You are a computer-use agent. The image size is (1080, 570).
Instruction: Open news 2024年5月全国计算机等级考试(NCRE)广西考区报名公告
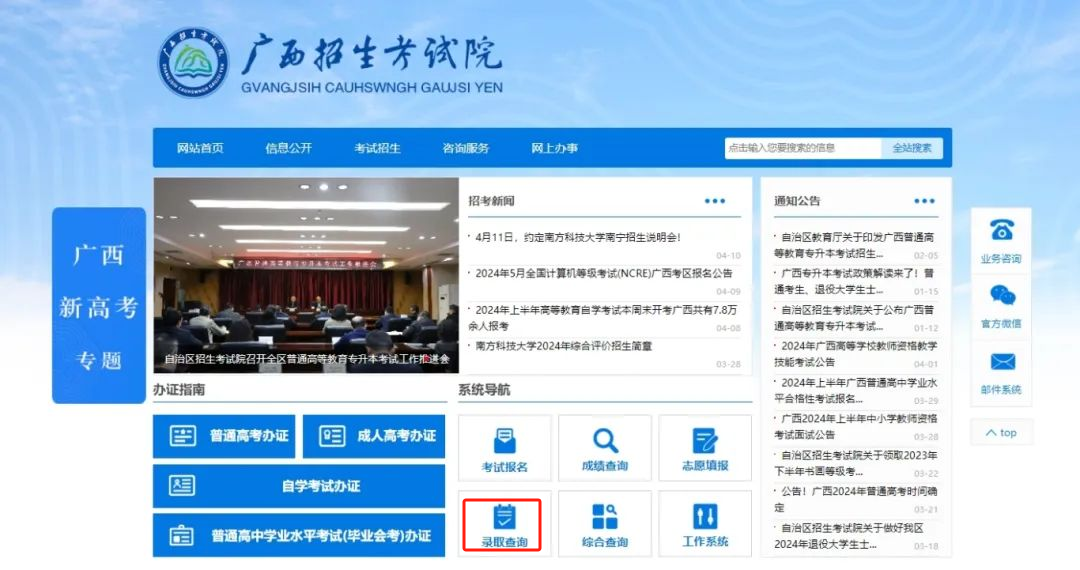(603, 273)
